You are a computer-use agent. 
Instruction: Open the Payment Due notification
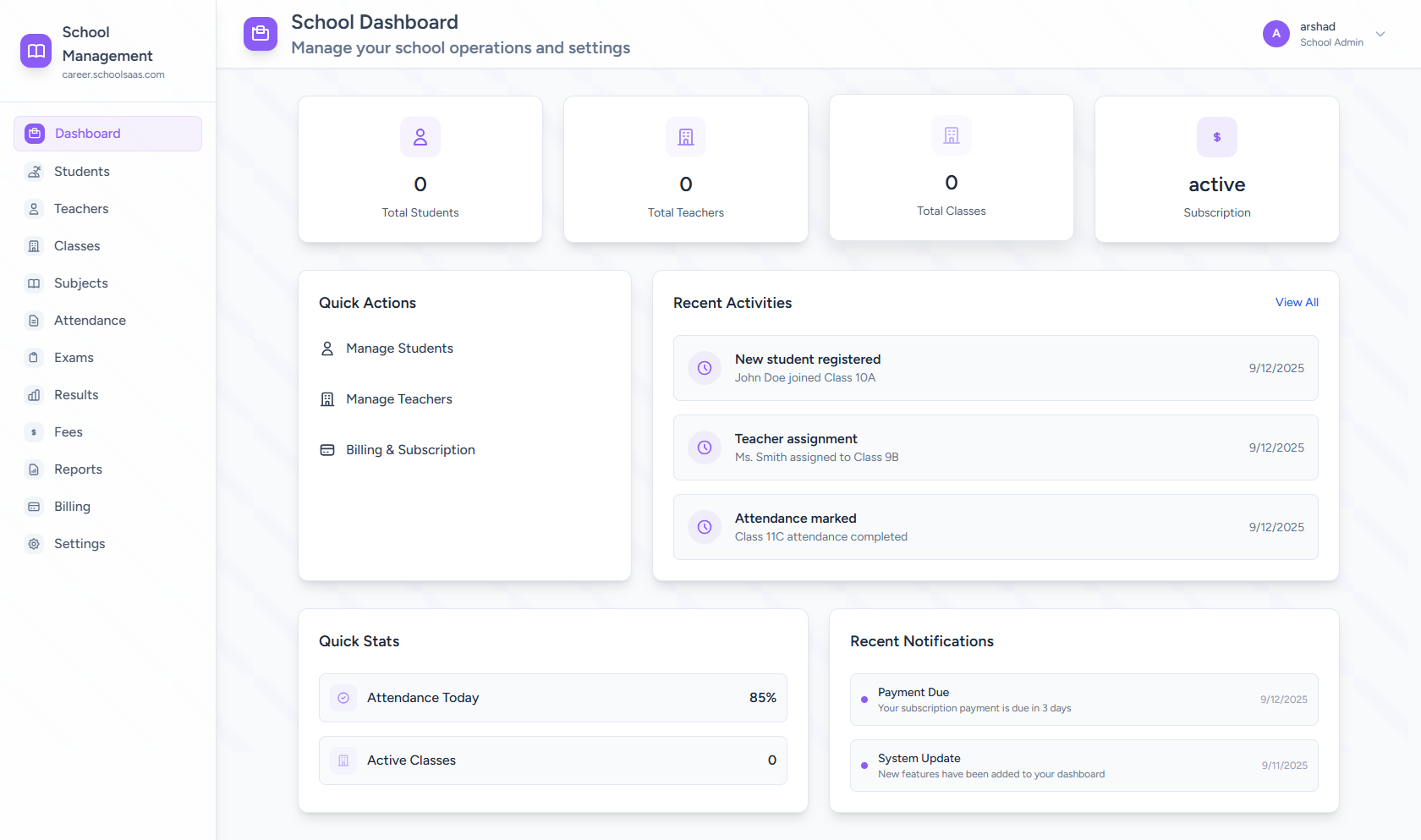point(1083,700)
